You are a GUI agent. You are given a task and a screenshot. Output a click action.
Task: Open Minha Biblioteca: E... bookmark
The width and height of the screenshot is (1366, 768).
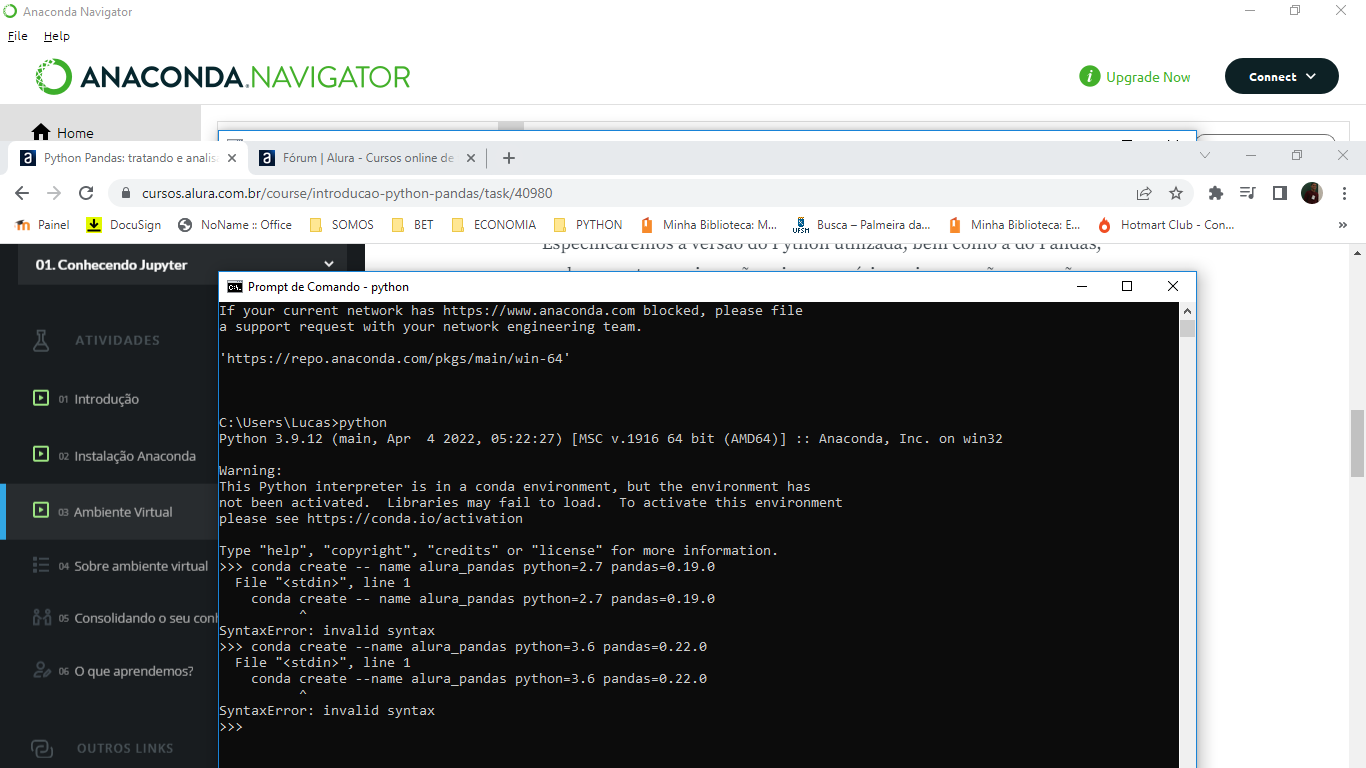coord(1014,225)
